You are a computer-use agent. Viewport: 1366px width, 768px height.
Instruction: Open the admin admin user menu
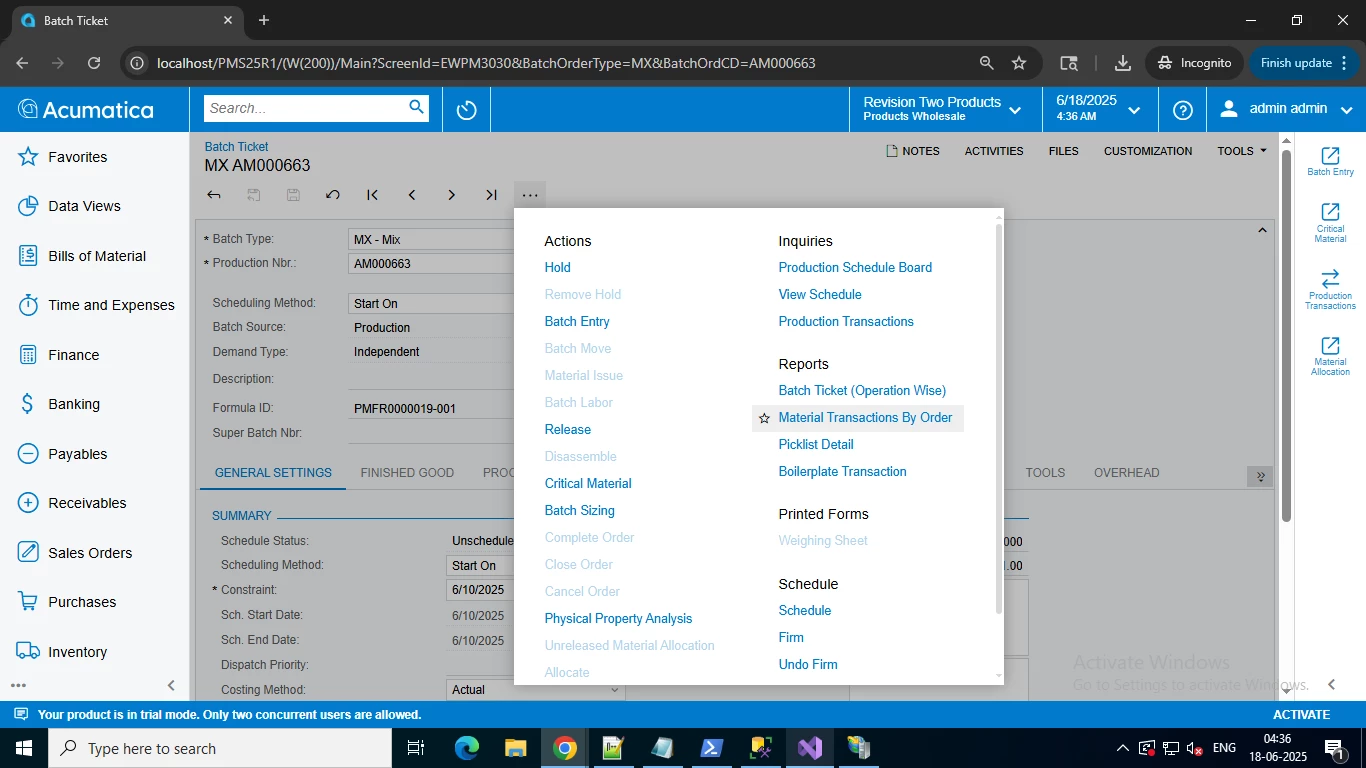point(1287,109)
